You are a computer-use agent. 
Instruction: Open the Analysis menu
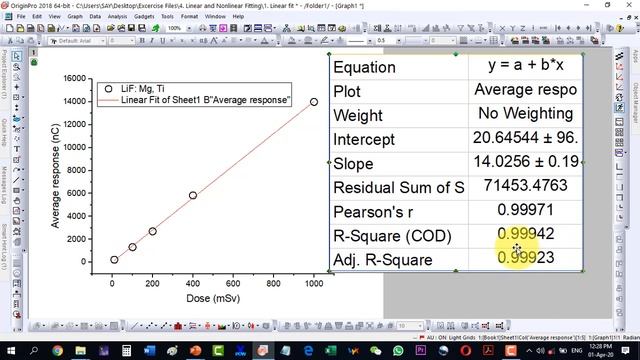click(117, 16)
